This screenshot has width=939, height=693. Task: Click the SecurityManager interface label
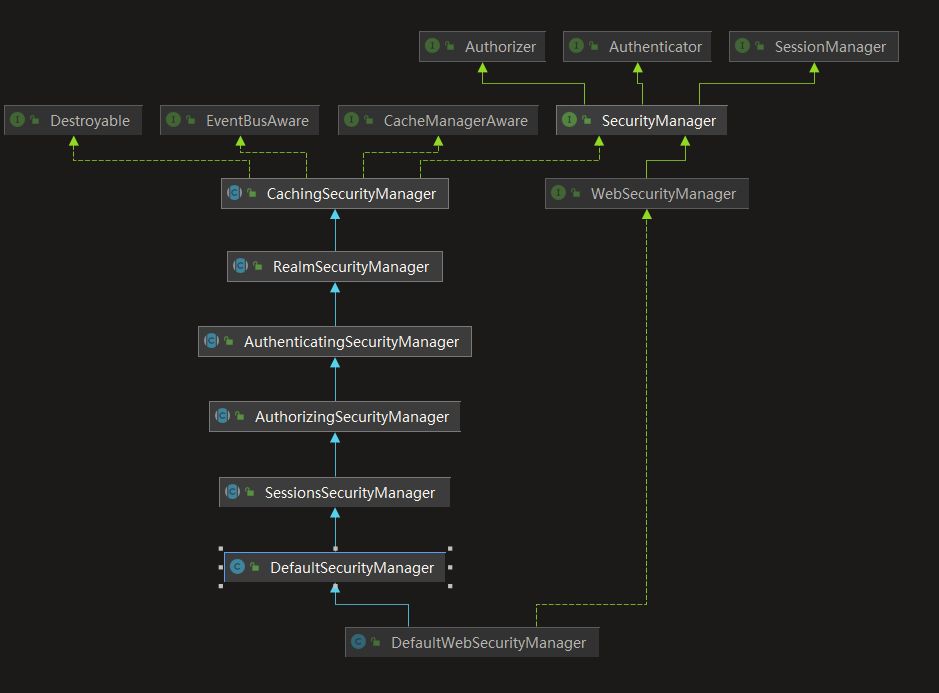pos(658,120)
